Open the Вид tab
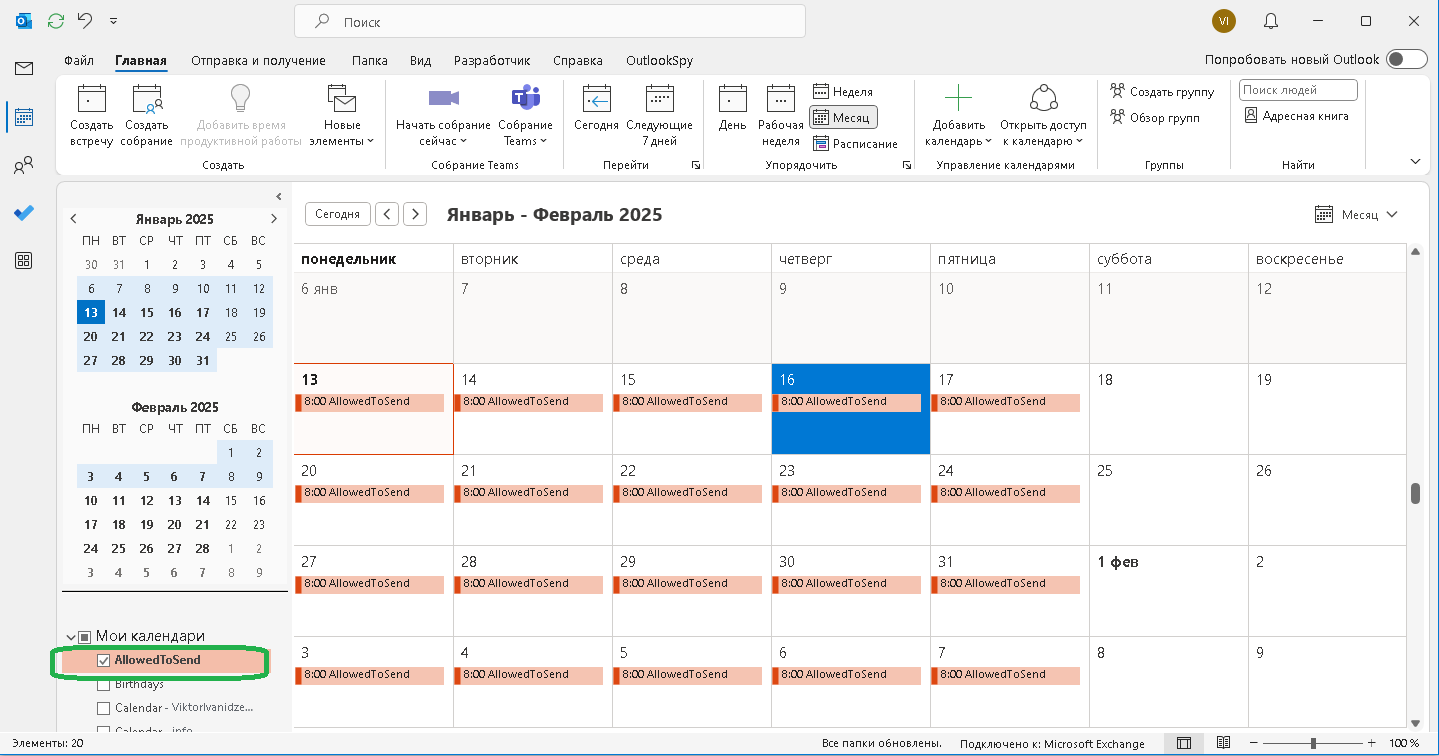Viewport: 1439px width, 756px height. pos(421,60)
